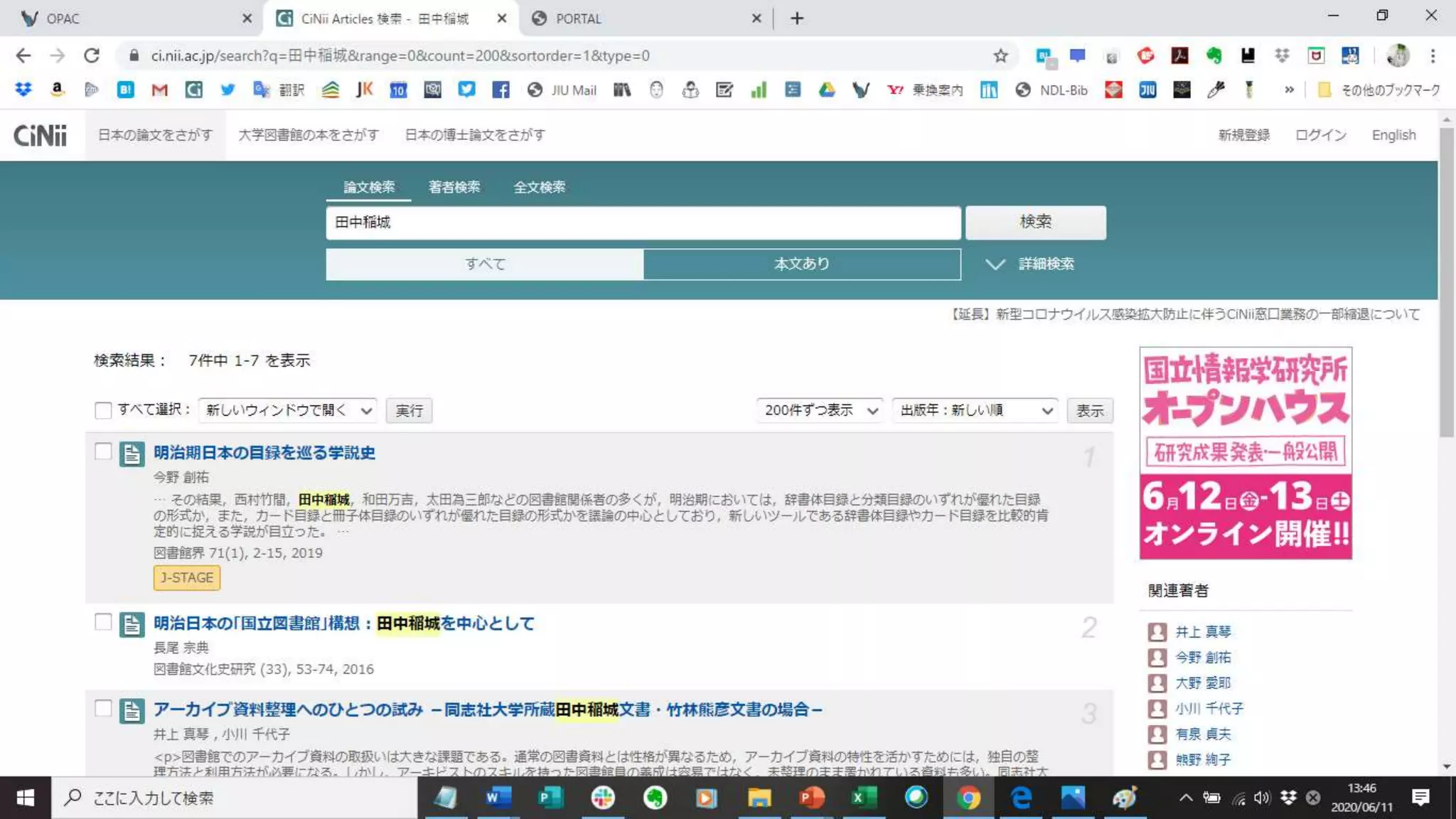Screen dimensions: 1456x819
Task: Click the CiNii logo
Action: pos(40,135)
